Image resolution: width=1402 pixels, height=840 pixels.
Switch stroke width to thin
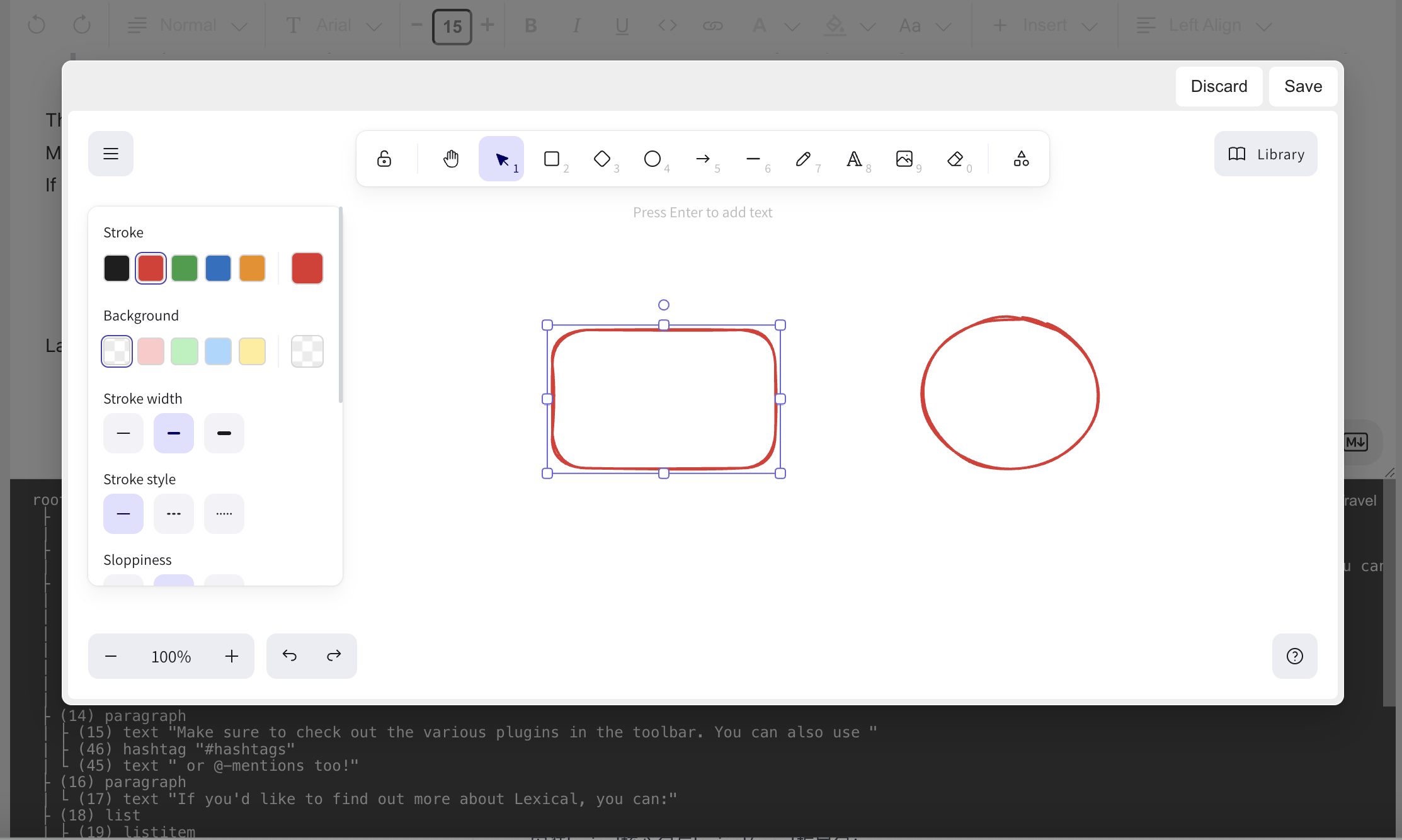pyautogui.click(x=123, y=433)
